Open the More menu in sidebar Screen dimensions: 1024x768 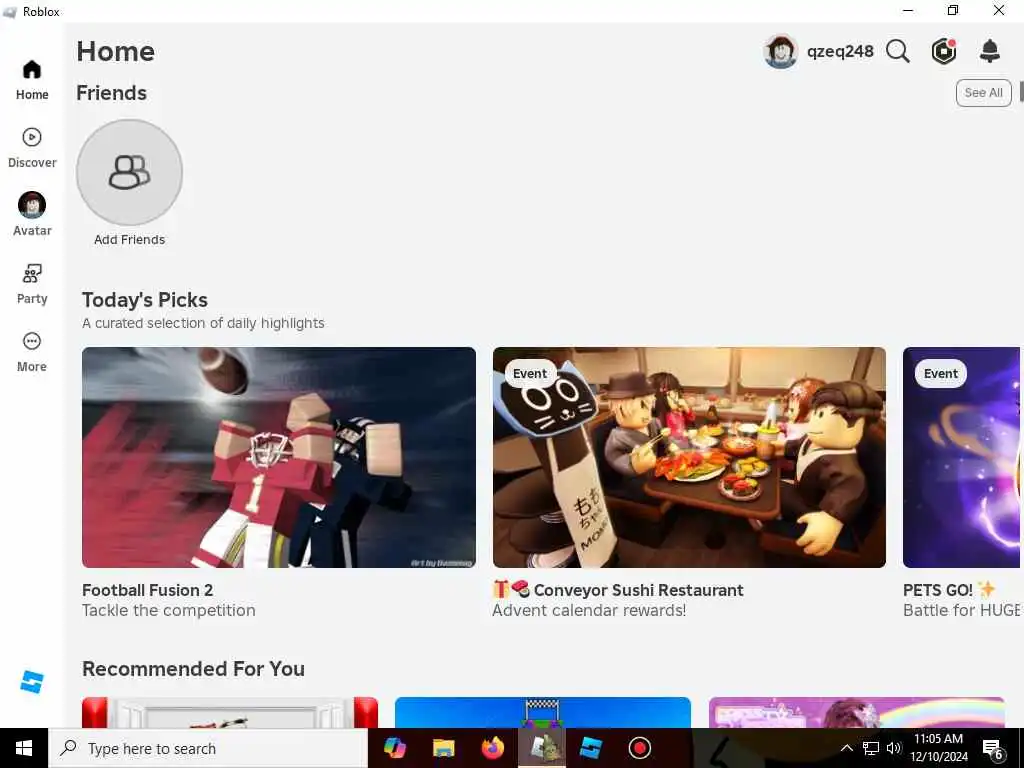click(x=31, y=352)
